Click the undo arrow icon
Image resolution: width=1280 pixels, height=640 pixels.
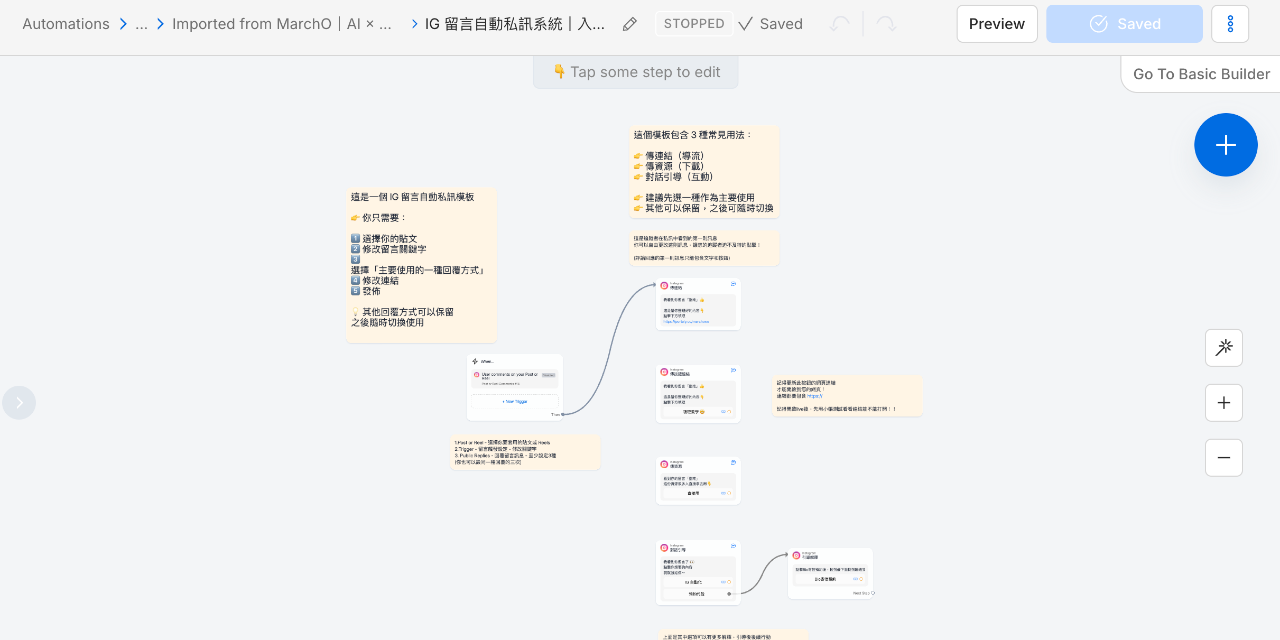coord(840,24)
